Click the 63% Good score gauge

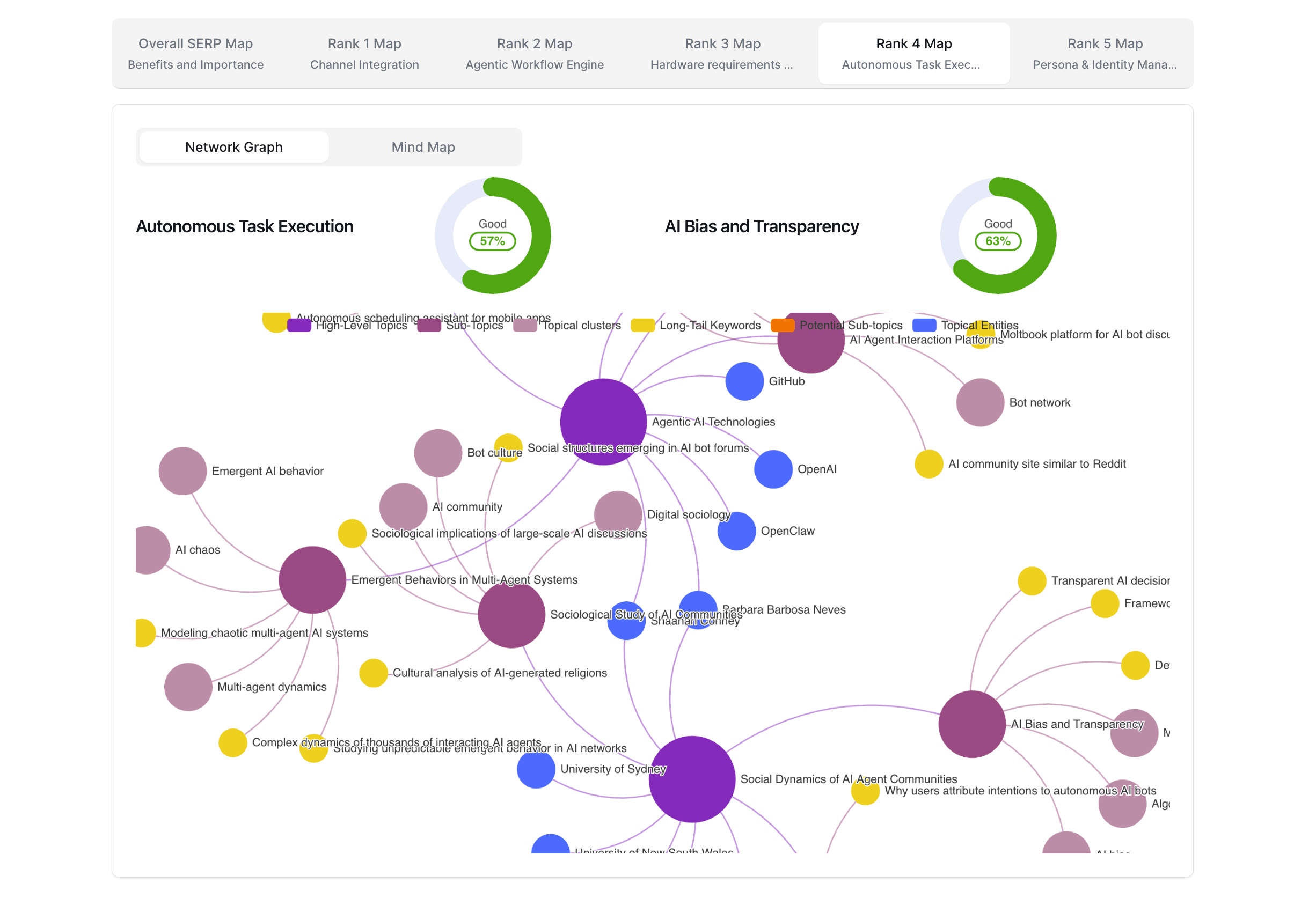tap(998, 235)
